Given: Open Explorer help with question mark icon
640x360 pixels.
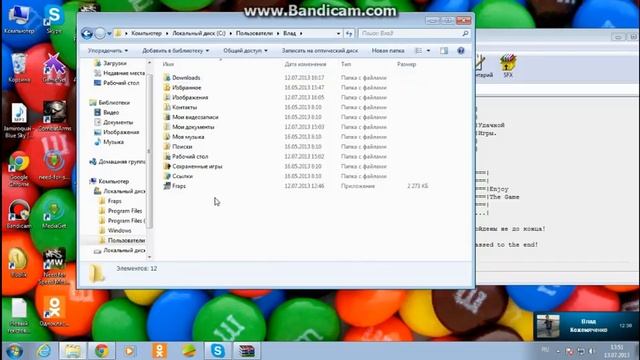Looking at the screenshot, I should coord(461,51).
